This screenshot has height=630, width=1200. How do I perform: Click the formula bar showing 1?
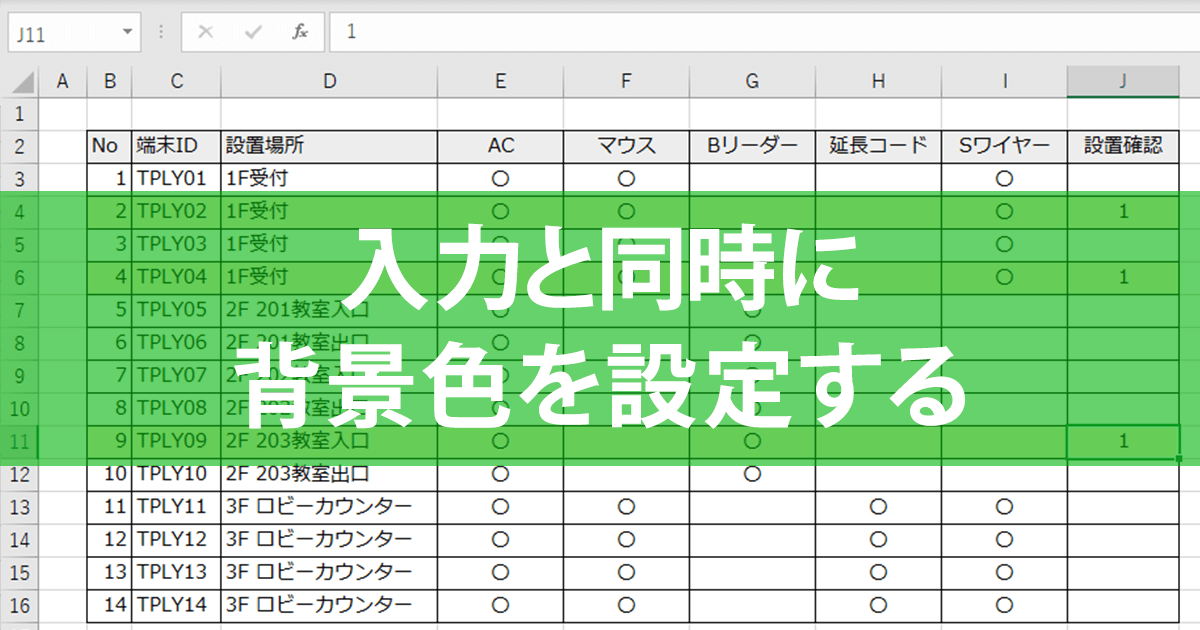pos(764,32)
